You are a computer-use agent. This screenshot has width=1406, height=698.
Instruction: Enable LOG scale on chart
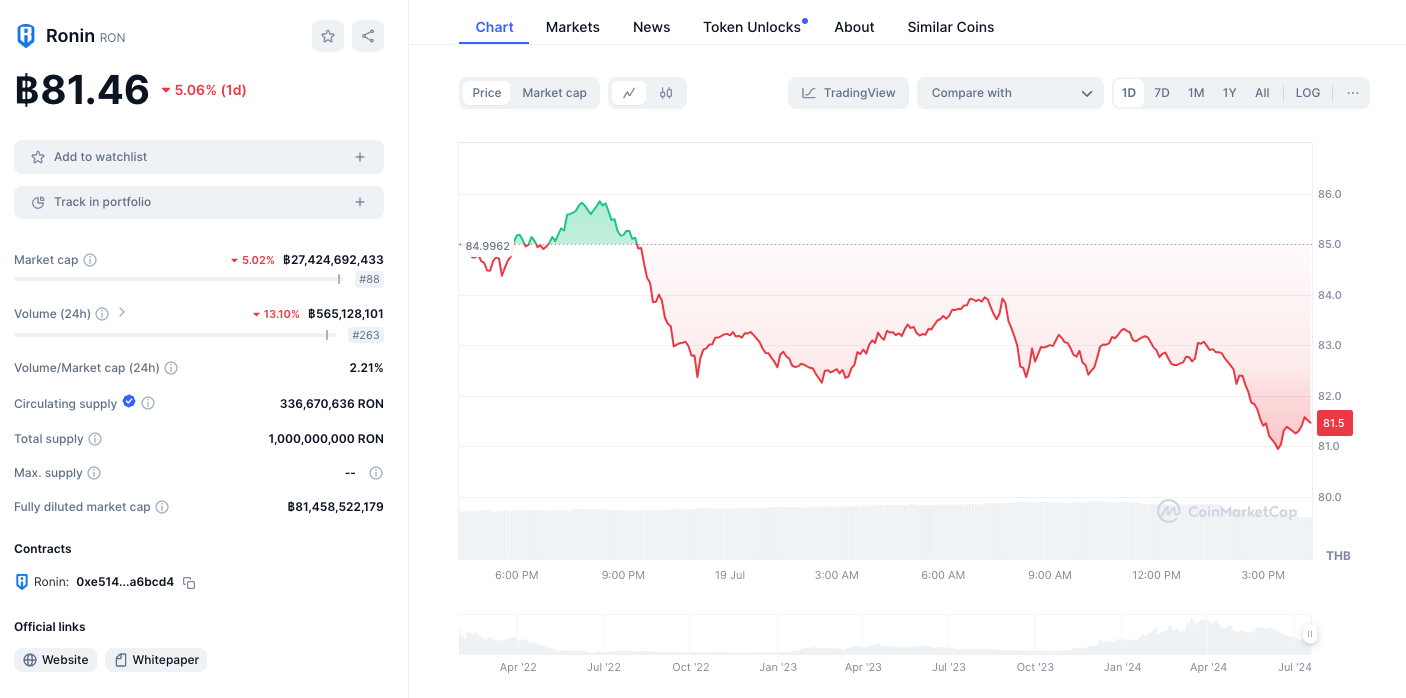point(1308,93)
